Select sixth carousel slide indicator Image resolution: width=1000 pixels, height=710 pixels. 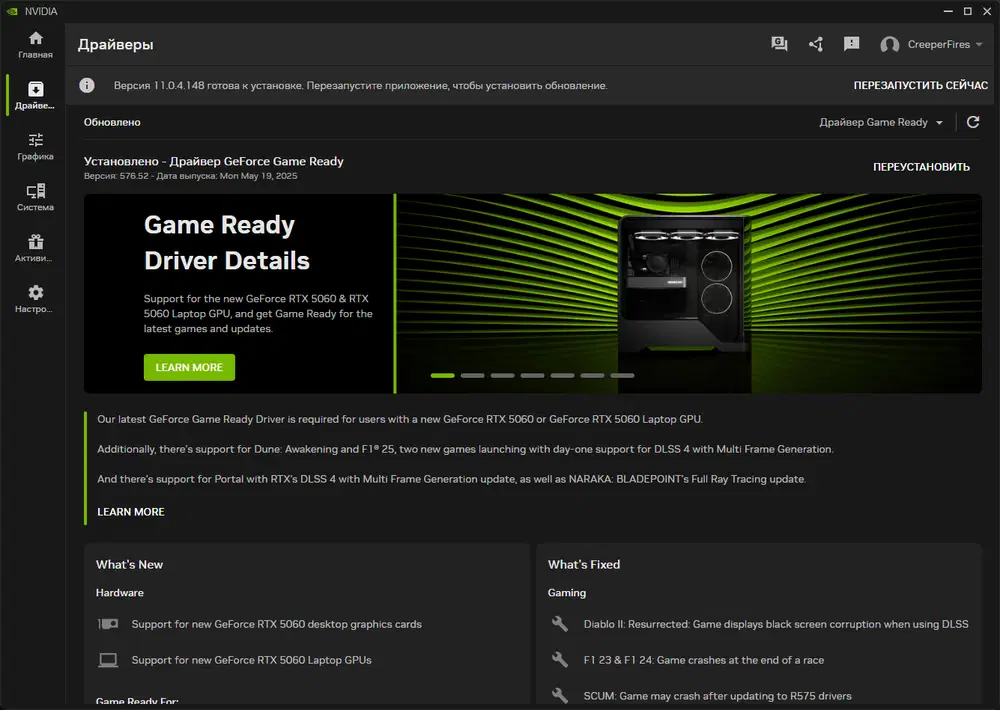592,376
